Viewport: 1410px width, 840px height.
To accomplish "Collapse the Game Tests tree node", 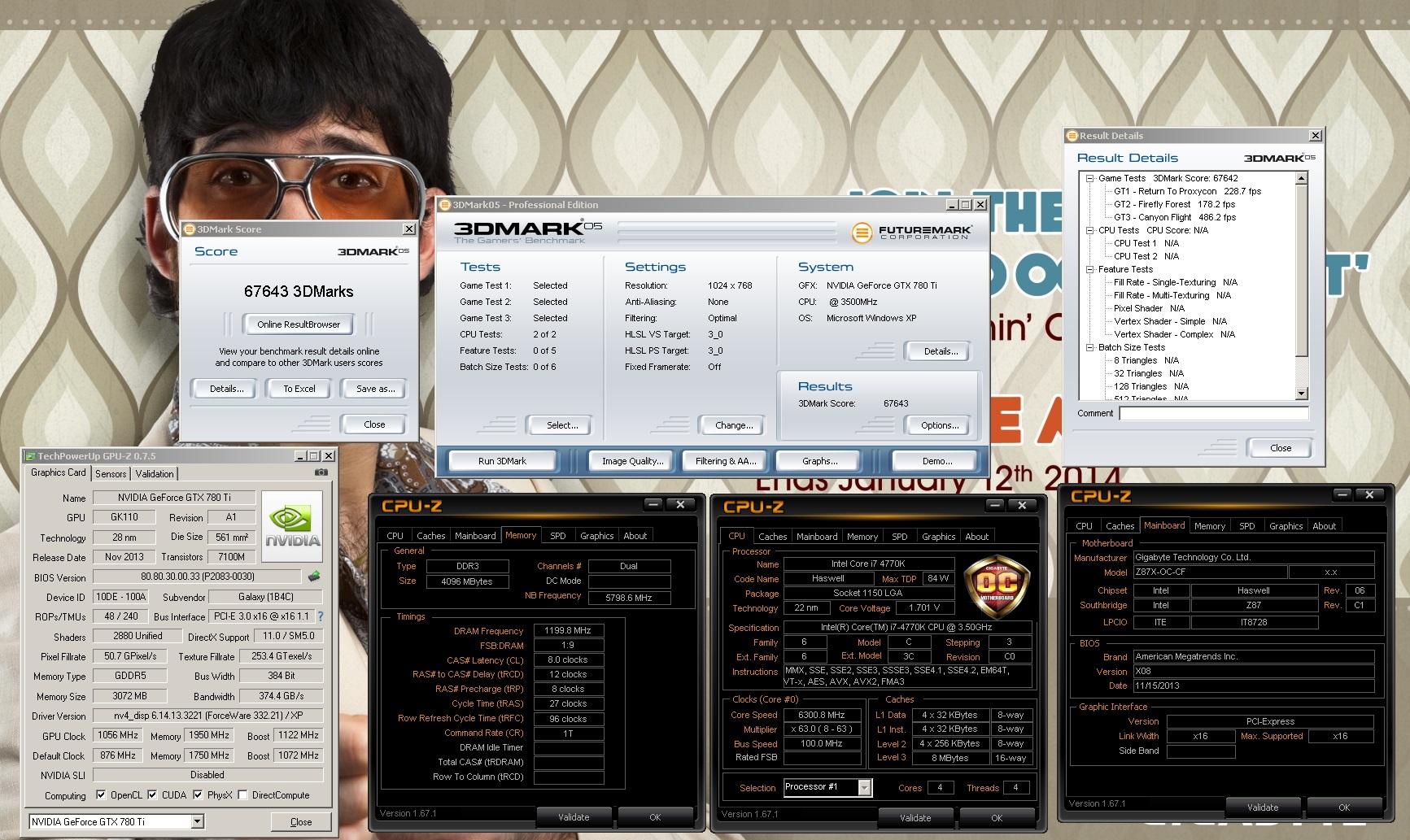I will 1090,178.
